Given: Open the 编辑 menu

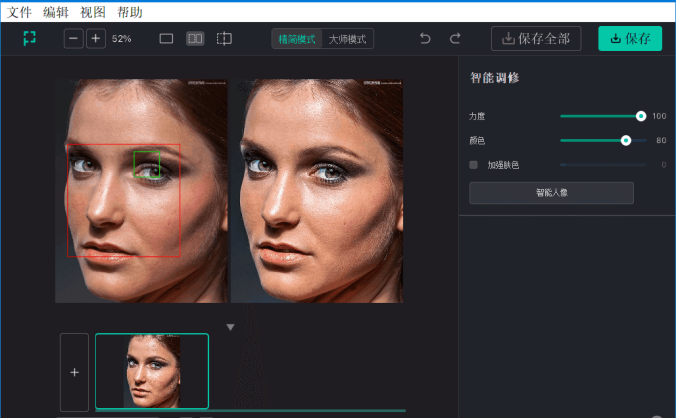Looking at the screenshot, I should tap(56, 12).
